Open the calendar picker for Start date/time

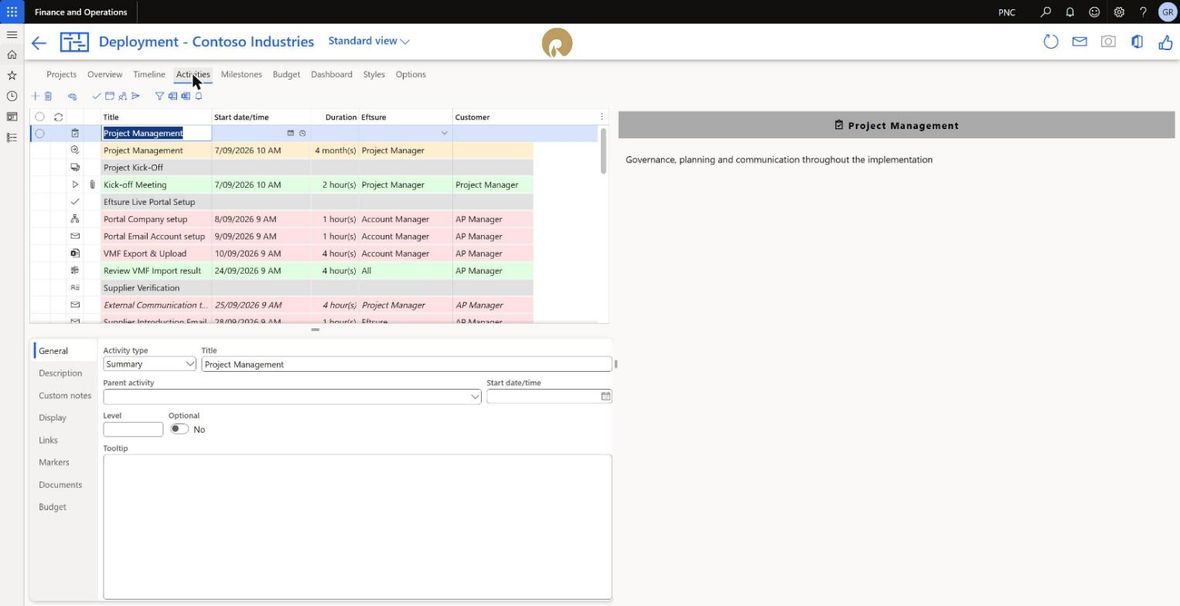pyautogui.click(x=606, y=396)
